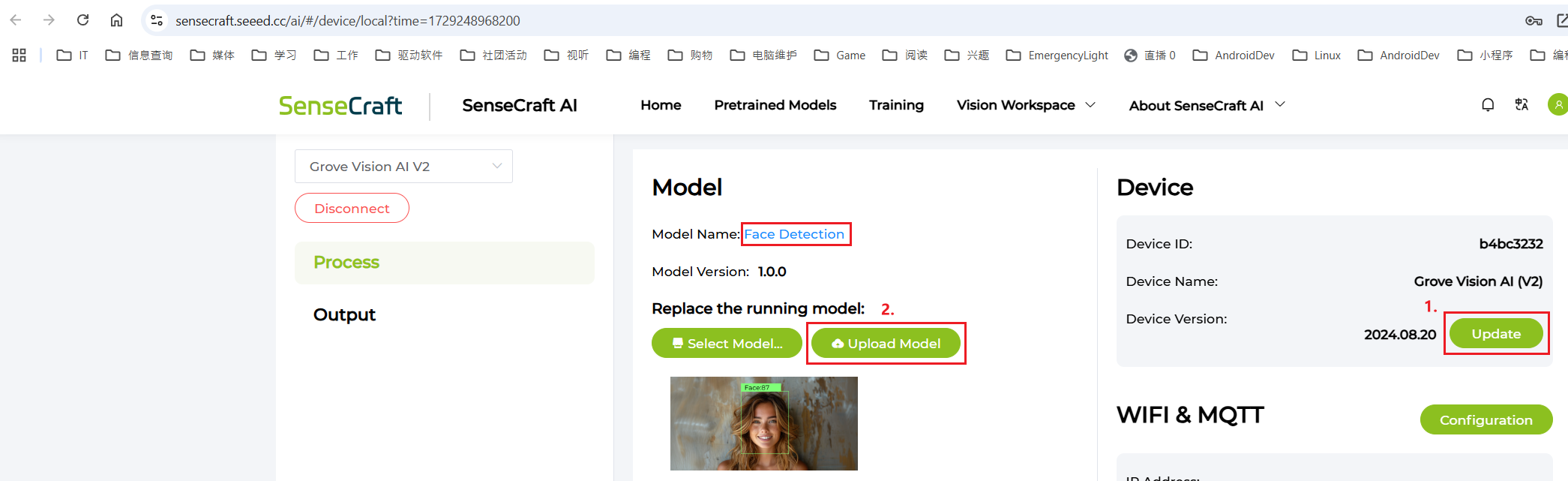Image resolution: width=1568 pixels, height=481 pixels.
Task: Click the face detection preview image
Action: click(763, 423)
